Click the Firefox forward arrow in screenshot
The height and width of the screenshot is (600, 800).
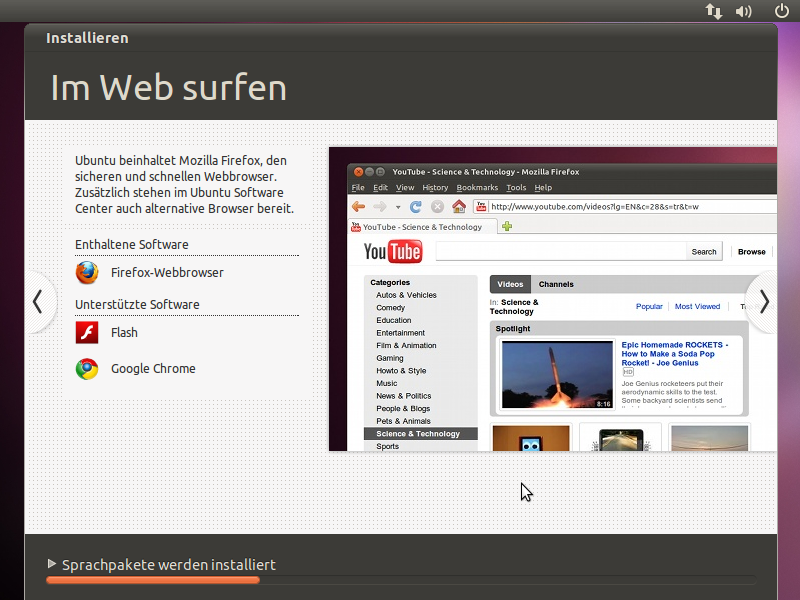point(380,207)
